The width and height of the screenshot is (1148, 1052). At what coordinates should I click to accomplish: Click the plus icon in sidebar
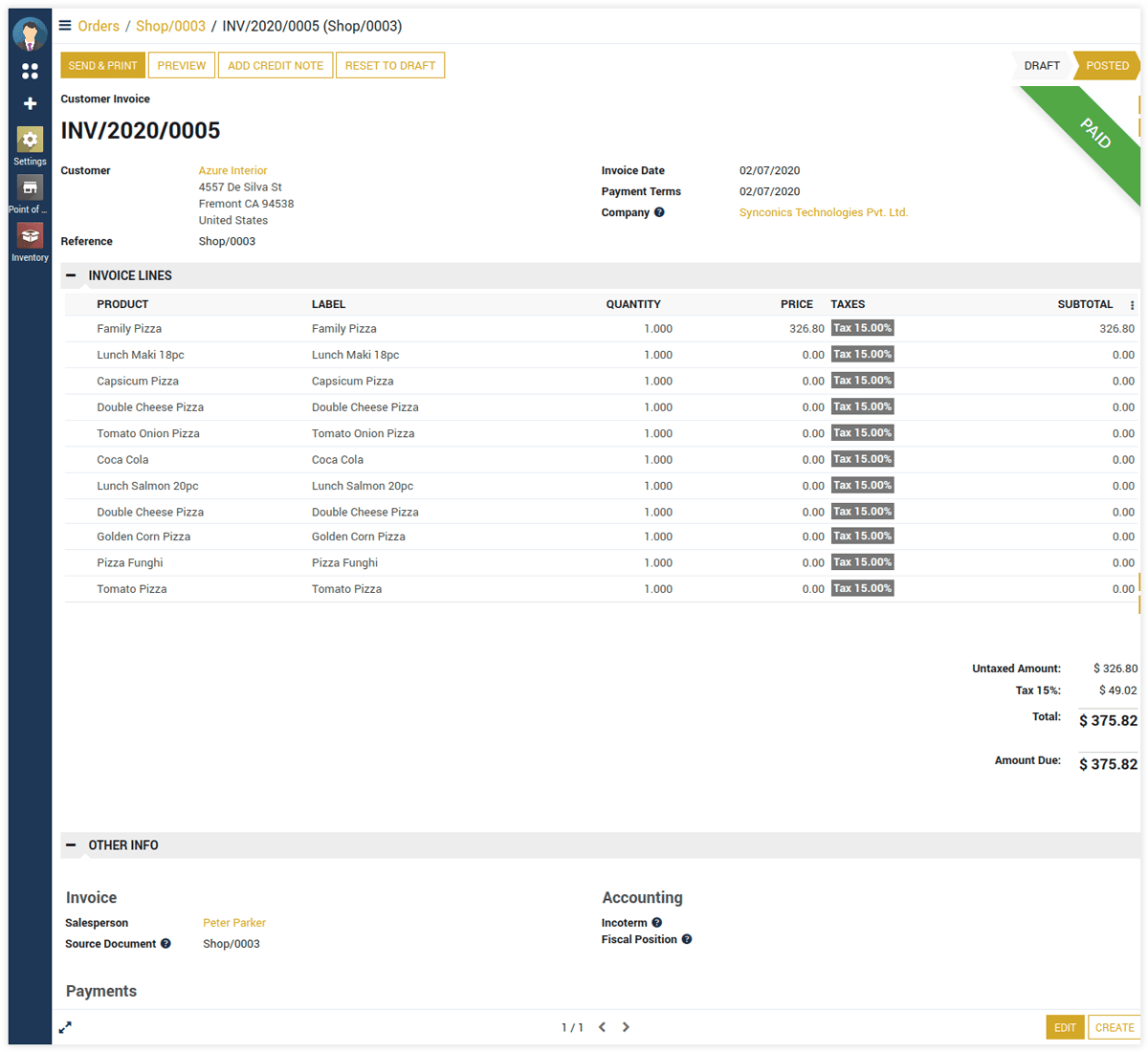pos(30,103)
